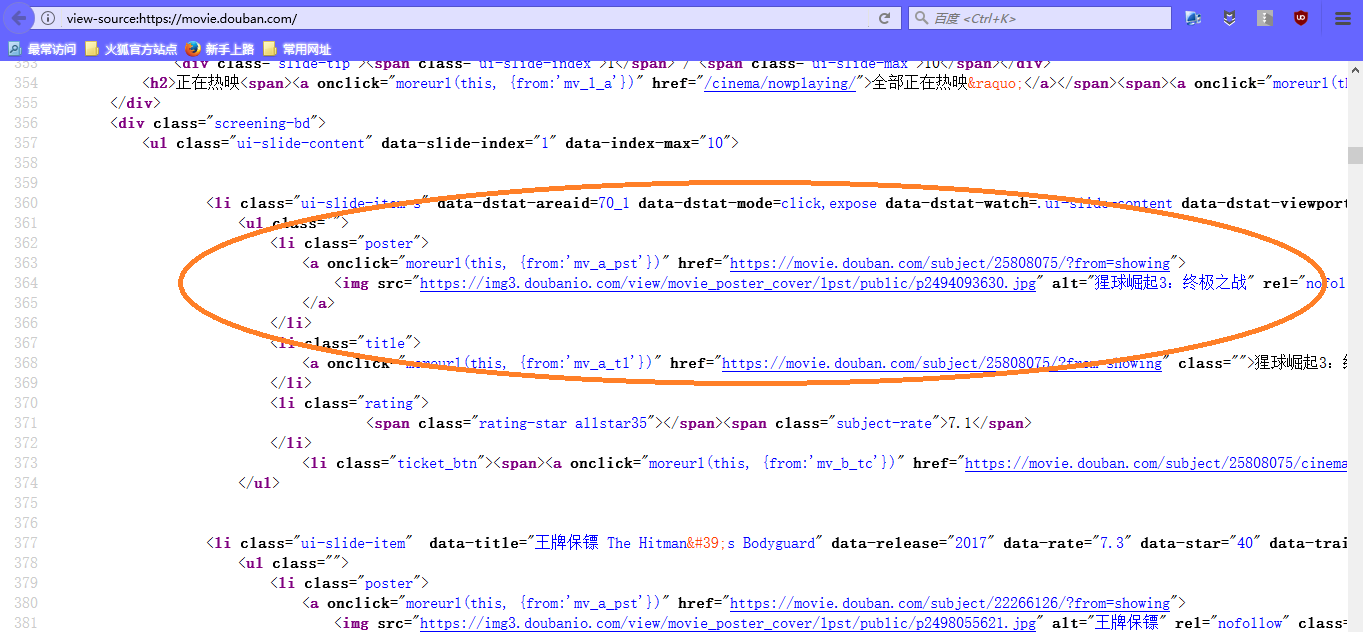Image resolution: width=1363 pixels, height=632 pixels.
Task: Open the 最常访问 bookmarks folder
Action: (x=42, y=48)
